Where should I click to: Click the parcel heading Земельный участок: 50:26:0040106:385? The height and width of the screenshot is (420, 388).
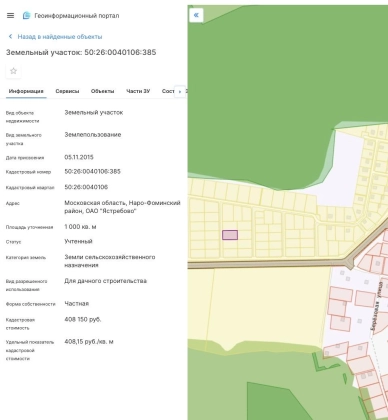click(x=81, y=52)
